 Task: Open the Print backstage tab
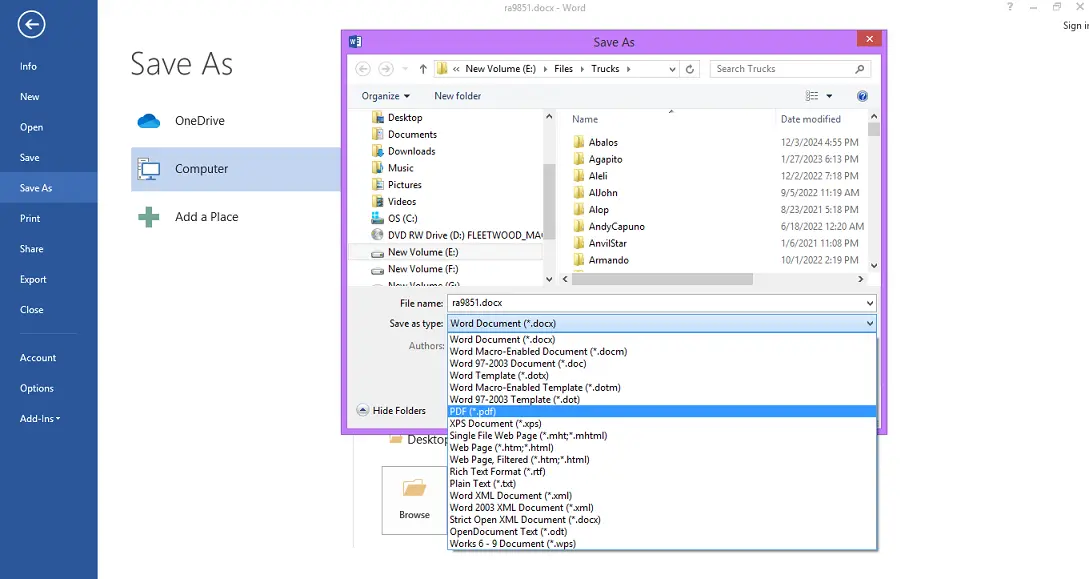pyautogui.click(x=49, y=218)
